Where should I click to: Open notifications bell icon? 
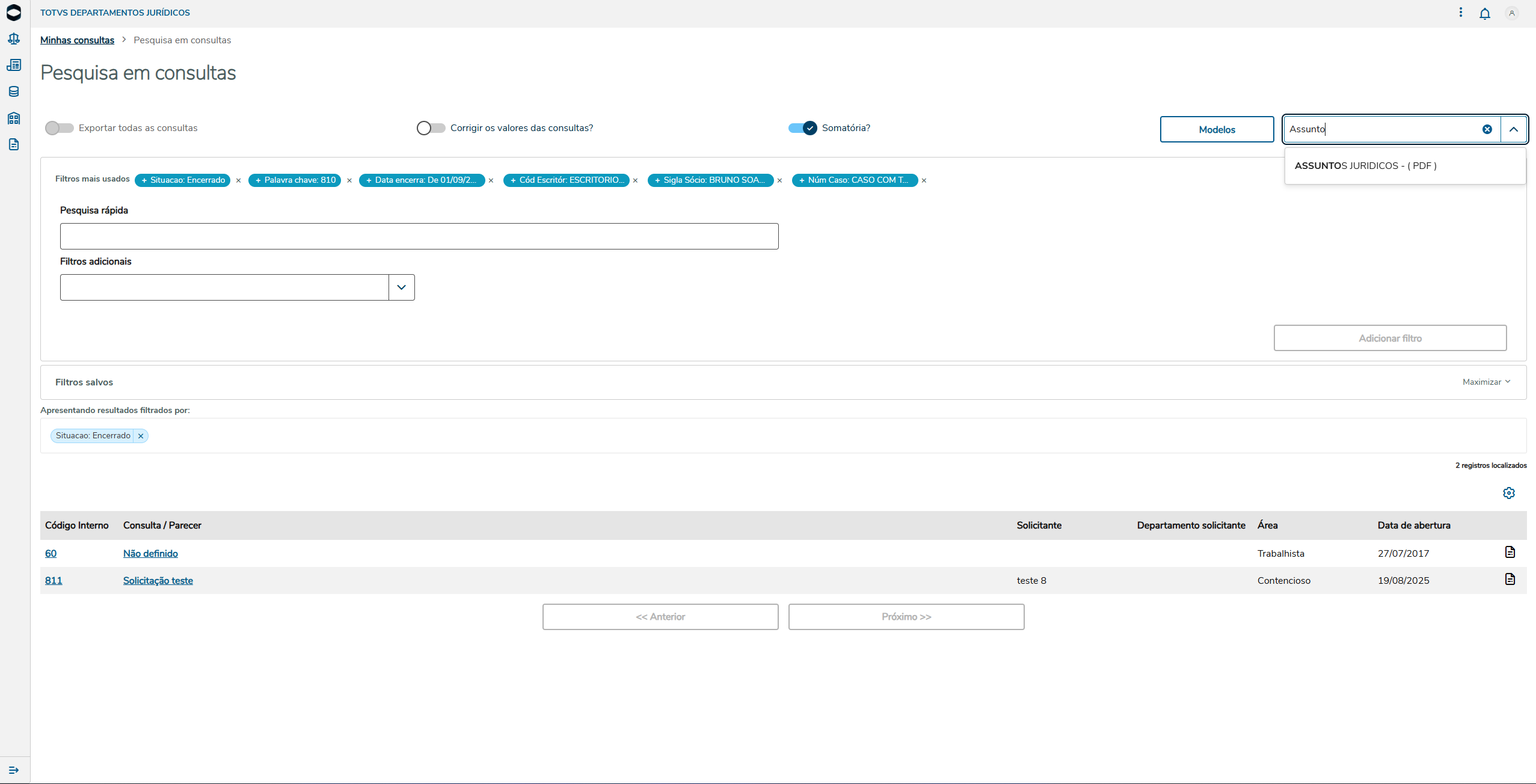(x=1484, y=13)
